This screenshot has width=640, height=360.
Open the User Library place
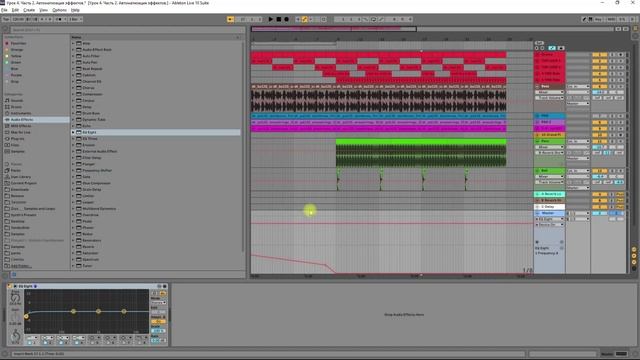21,177
